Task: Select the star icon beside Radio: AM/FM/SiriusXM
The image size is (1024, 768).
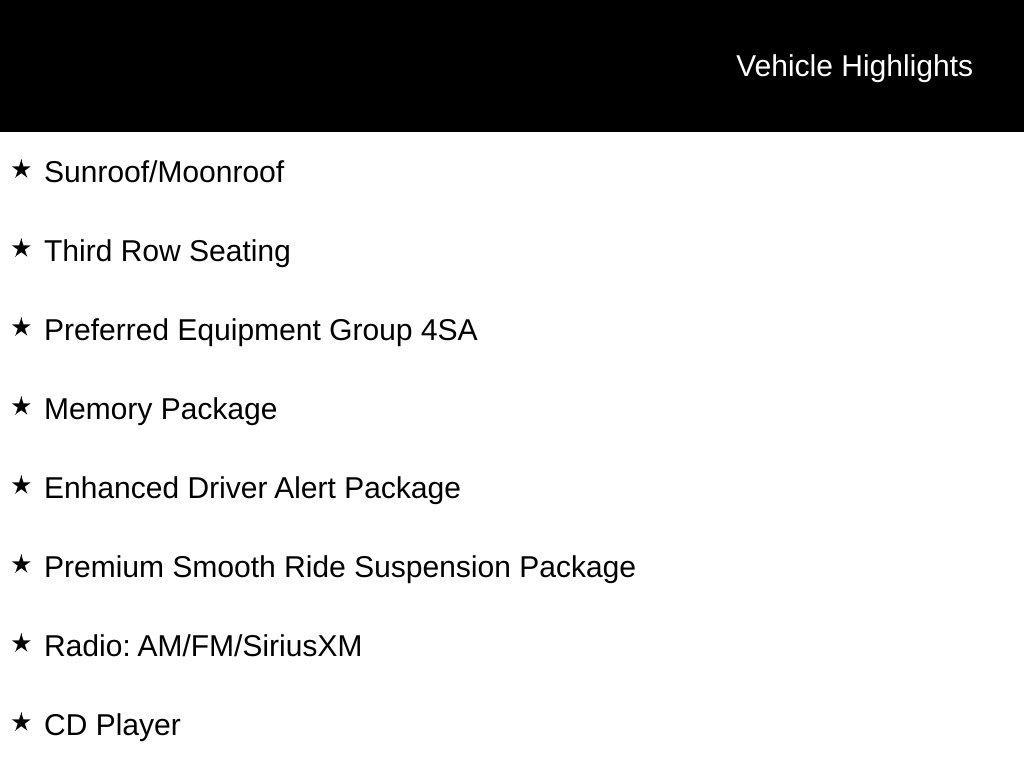Action: click(x=21, y=643)
